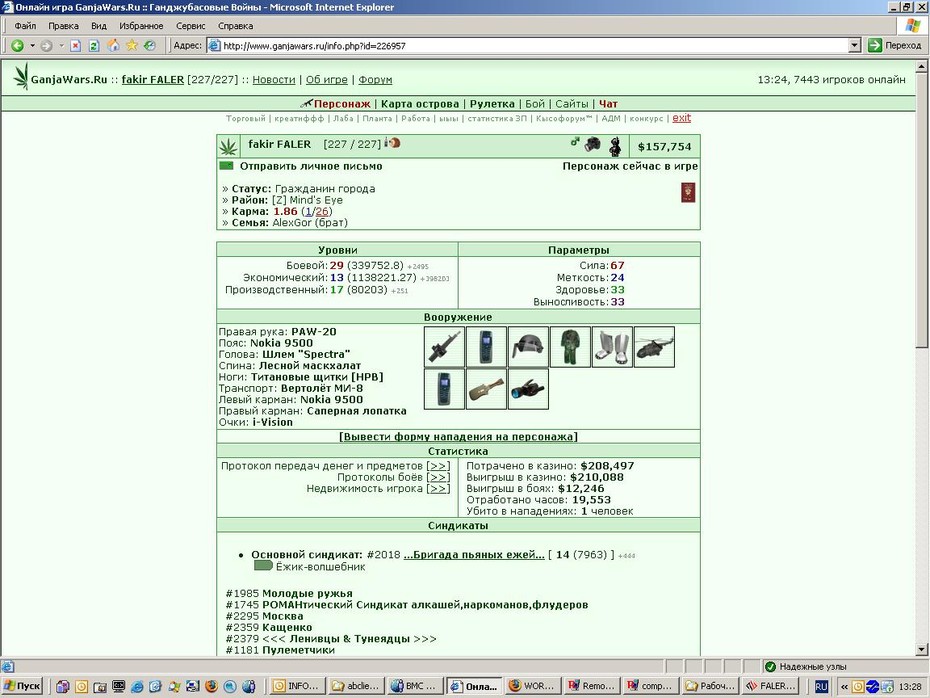Click the MI-8 helicopter transport icon
930x698 pixels.
pos(654,347)
